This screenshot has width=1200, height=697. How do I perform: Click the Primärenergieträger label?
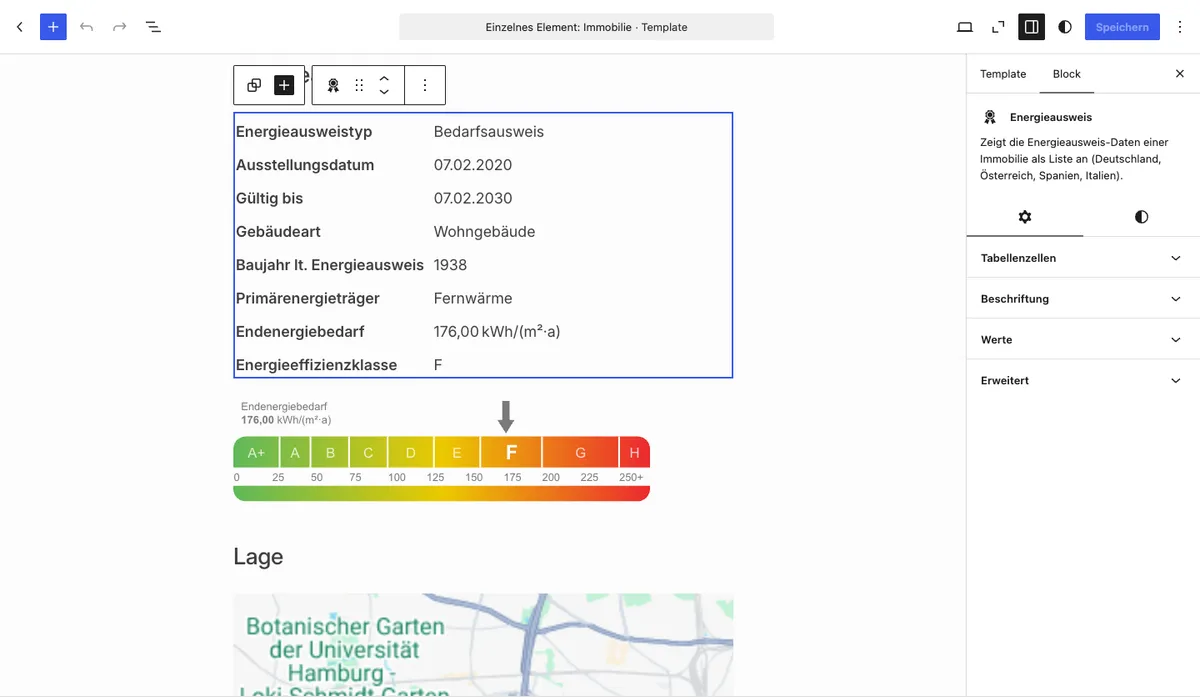(x=308, y=298)
